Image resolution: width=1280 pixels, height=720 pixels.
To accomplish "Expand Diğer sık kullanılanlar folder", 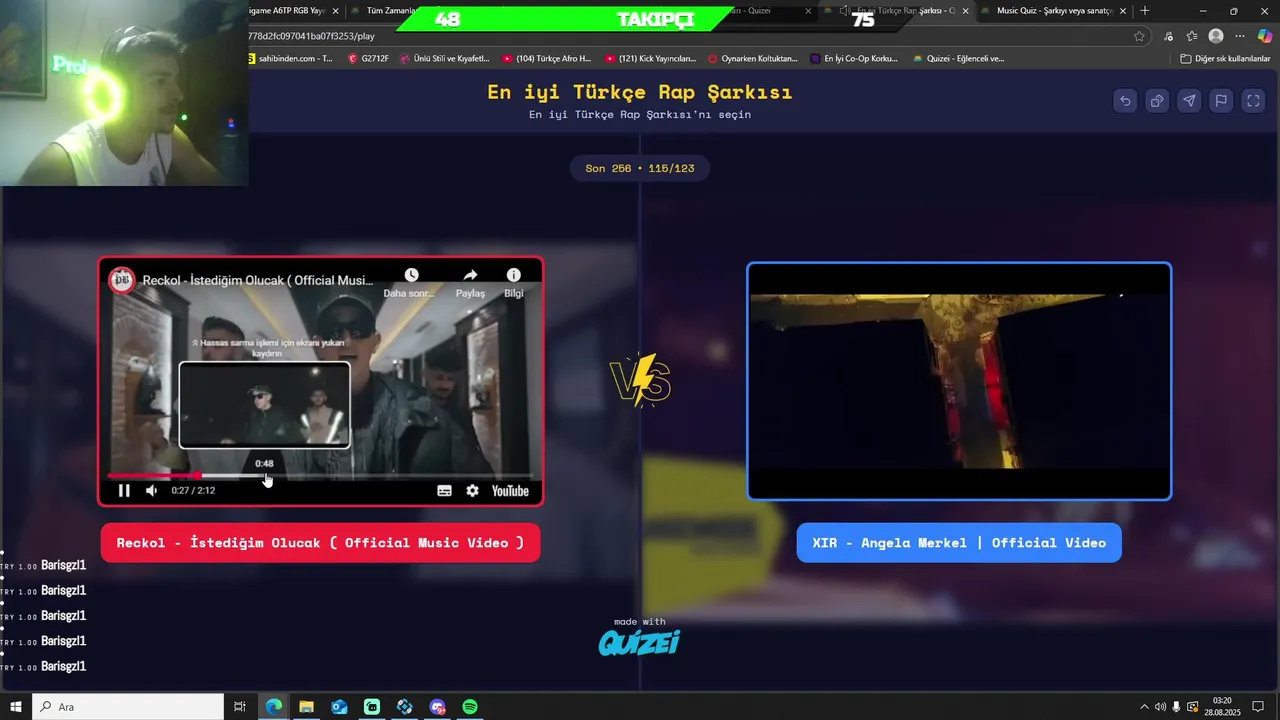I will (x=1225, y=58).
